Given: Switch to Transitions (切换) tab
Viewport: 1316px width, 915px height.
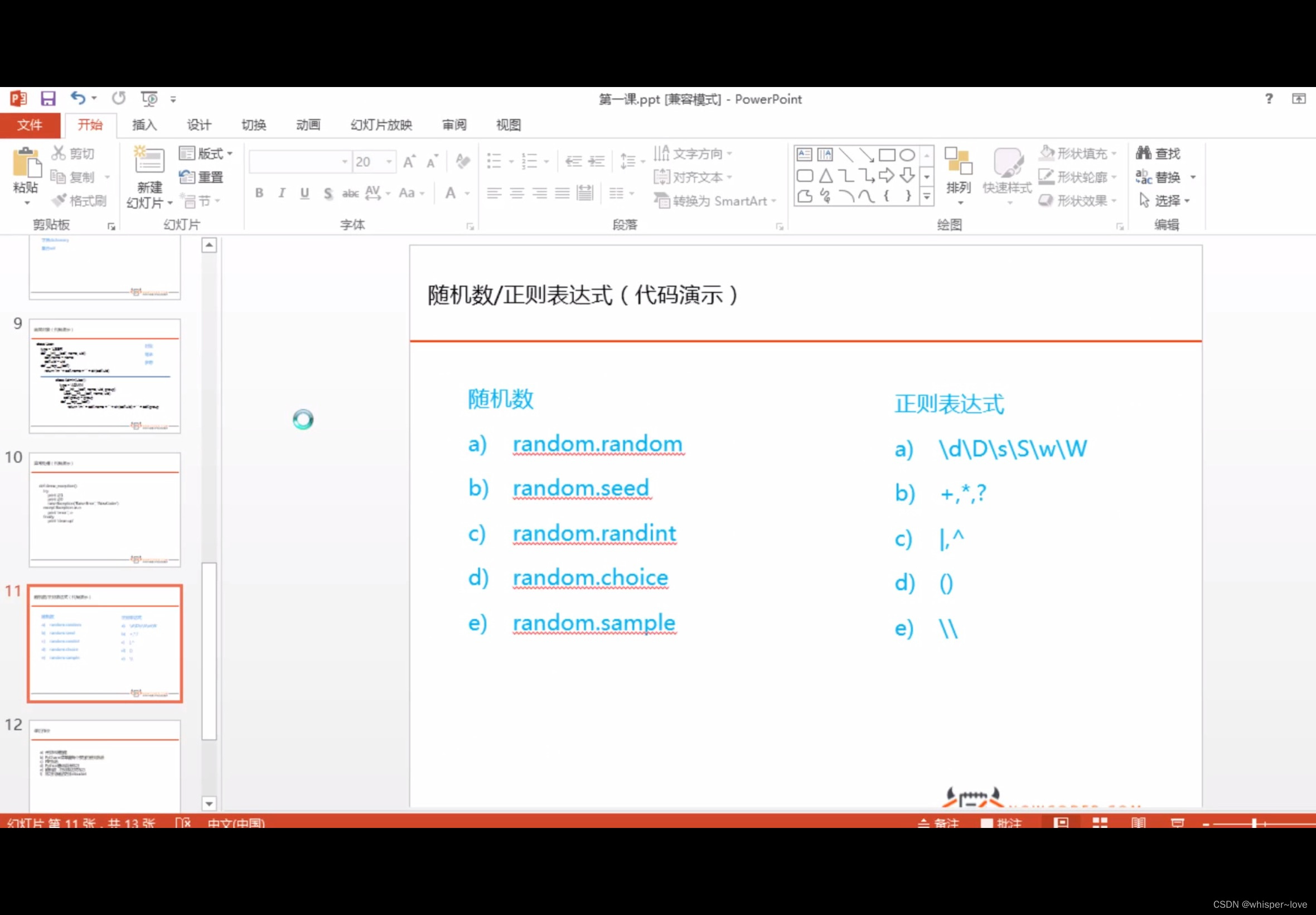Looking at the screenshot, I should 254,124.
